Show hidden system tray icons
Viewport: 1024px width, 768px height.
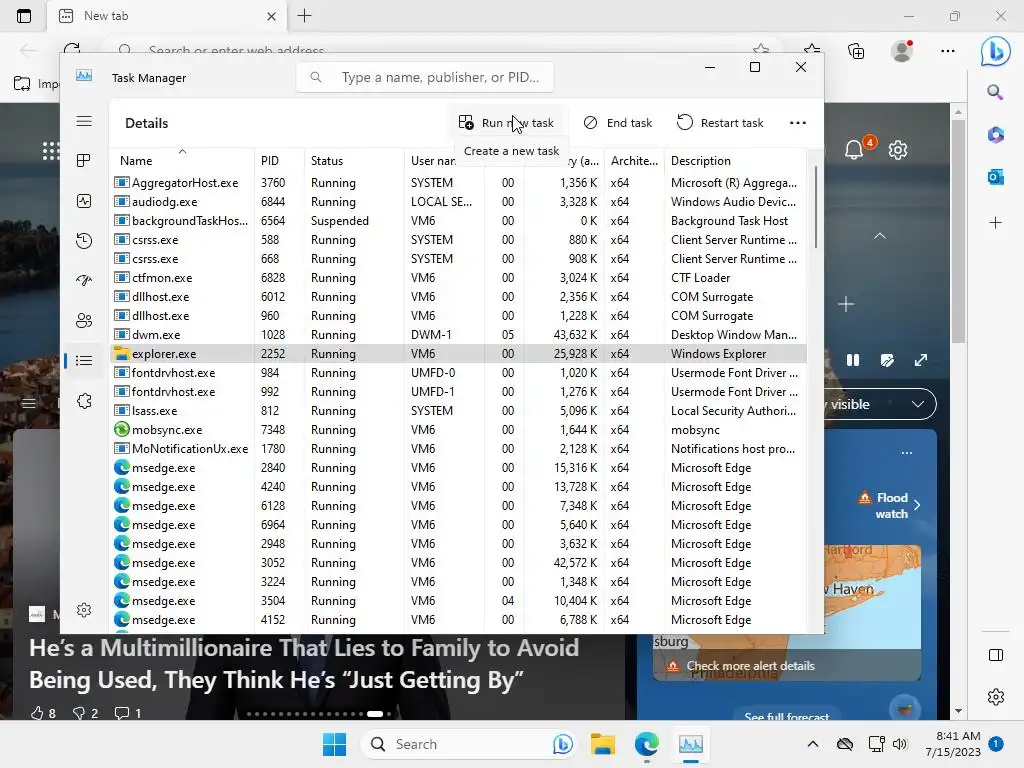[x=812, y=744]
